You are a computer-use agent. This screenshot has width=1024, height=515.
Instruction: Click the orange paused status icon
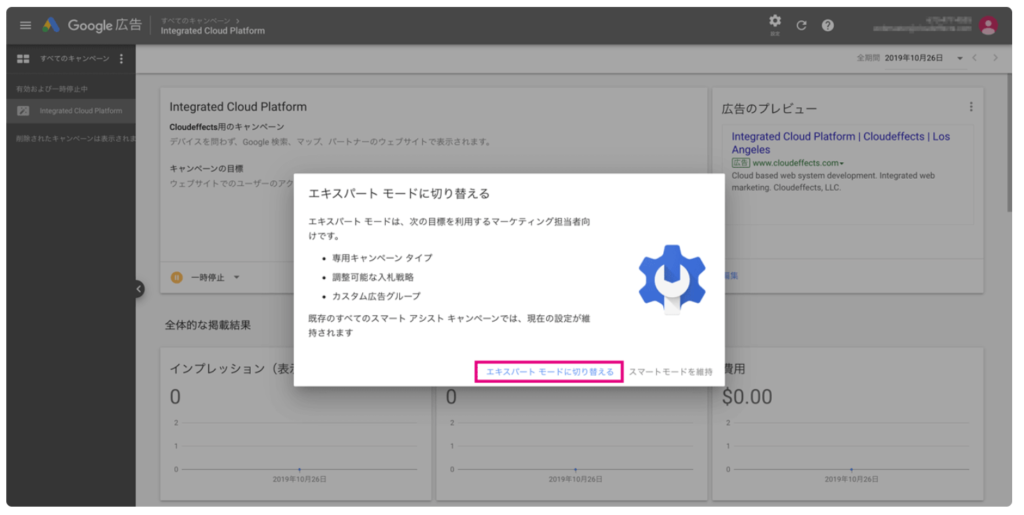pyautogui.click(x=176, y=277)
